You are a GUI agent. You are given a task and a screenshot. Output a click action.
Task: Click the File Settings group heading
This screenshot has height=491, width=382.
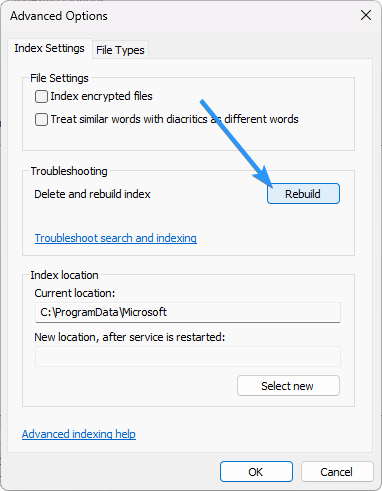pos(59,78)
